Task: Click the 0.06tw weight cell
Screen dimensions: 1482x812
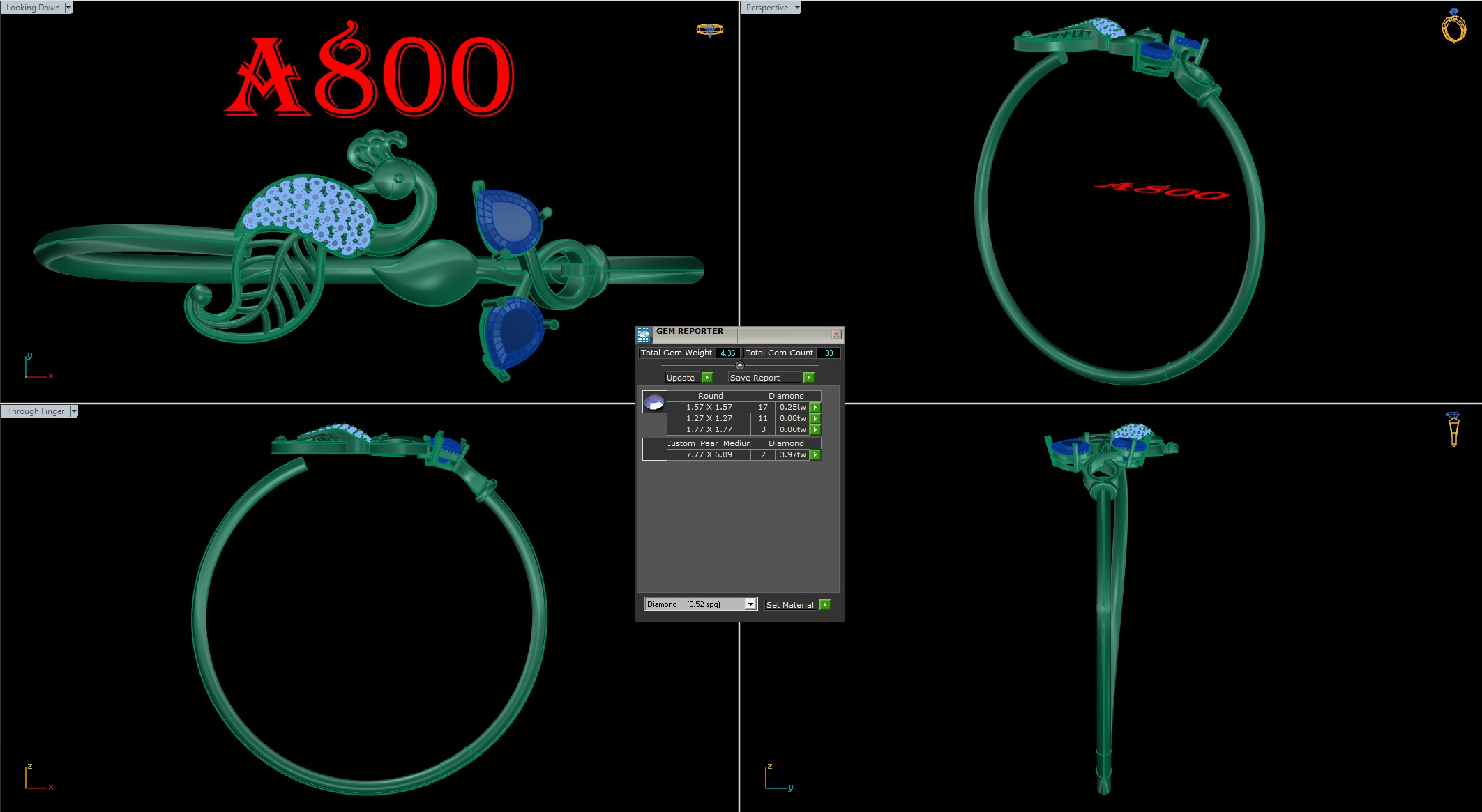Action: [792, 429]
